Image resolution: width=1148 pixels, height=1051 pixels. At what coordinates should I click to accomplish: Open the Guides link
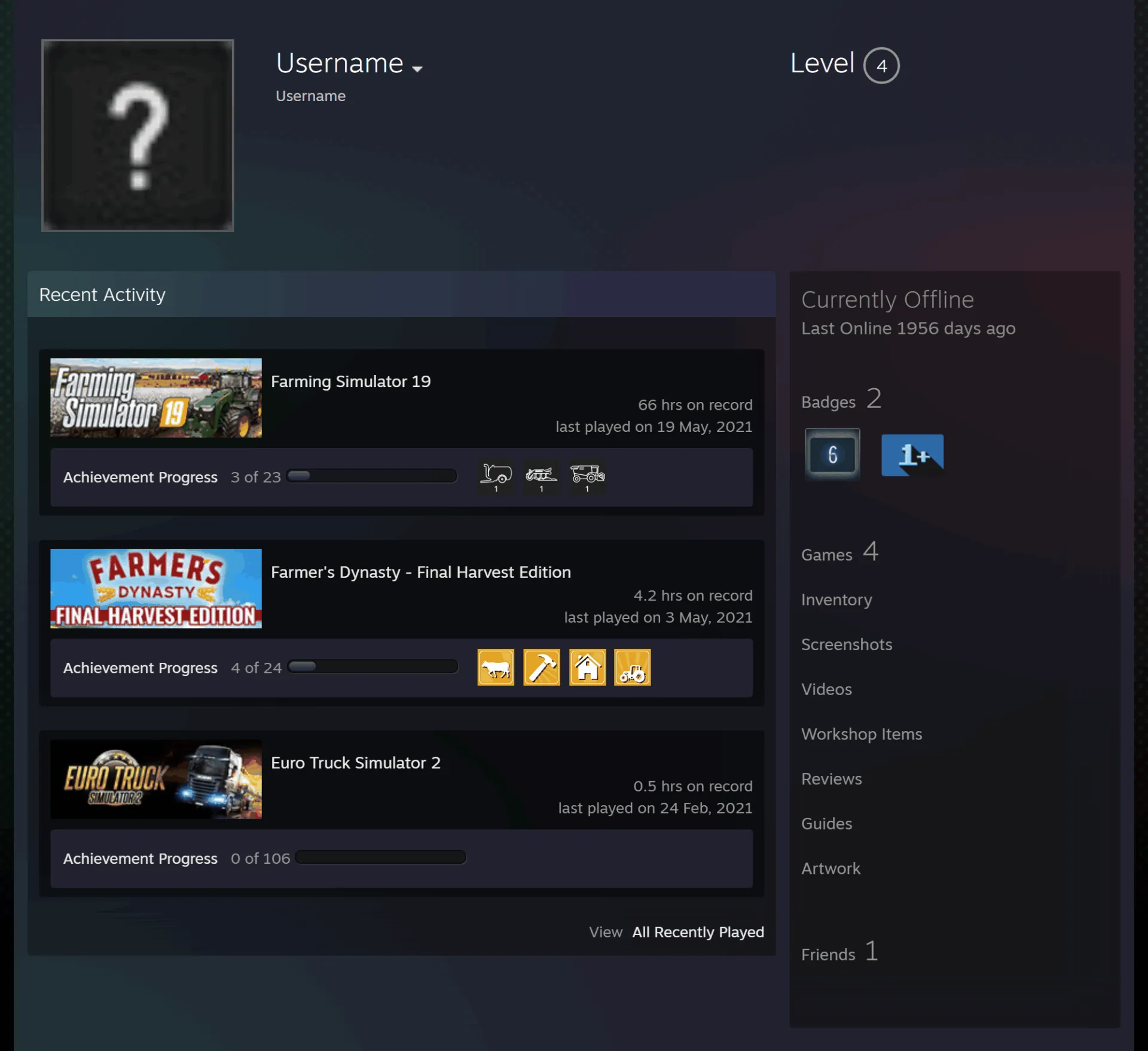826,824
